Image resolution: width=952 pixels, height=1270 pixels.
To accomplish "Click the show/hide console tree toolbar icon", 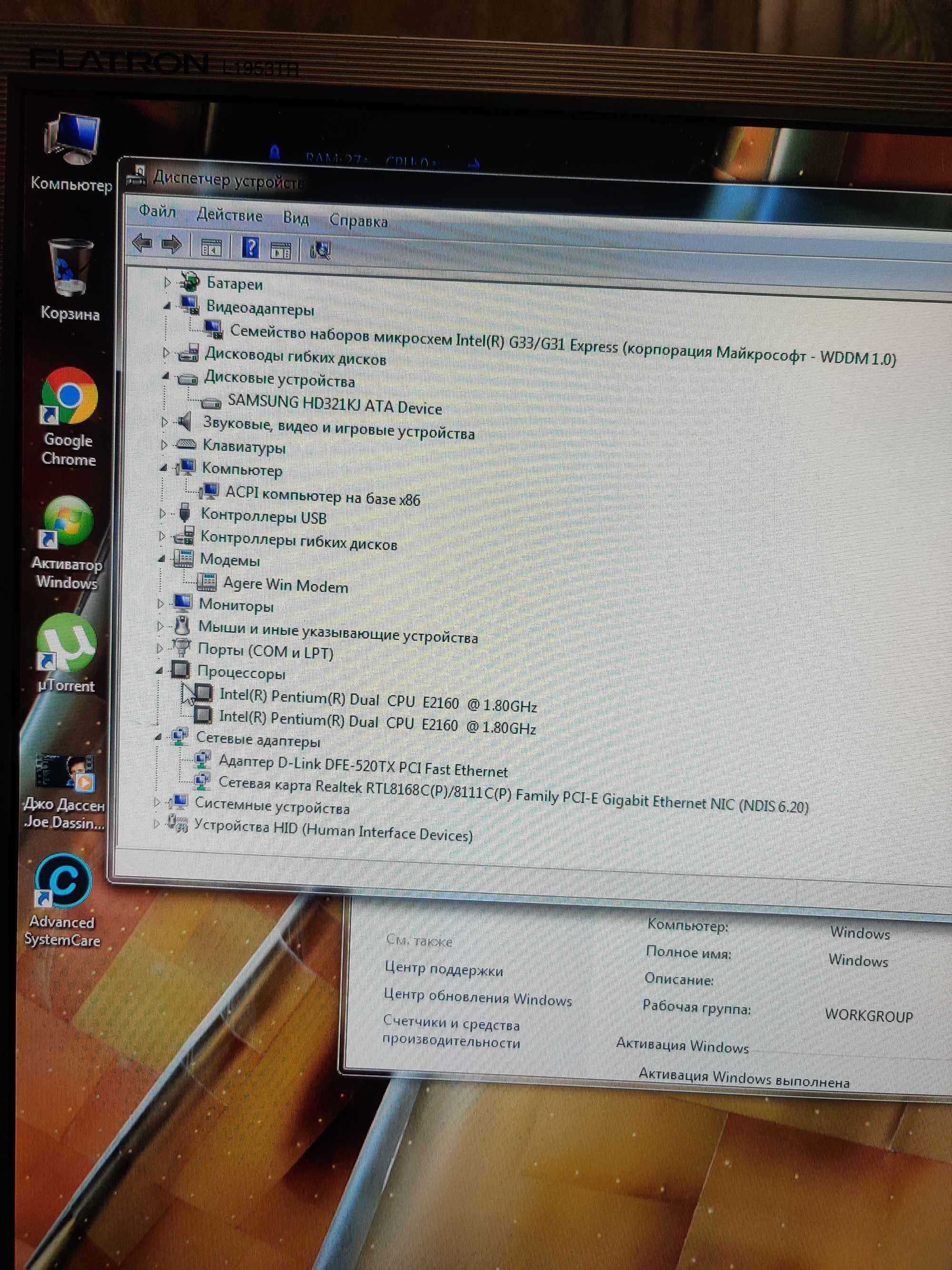I will click(211, 248).
